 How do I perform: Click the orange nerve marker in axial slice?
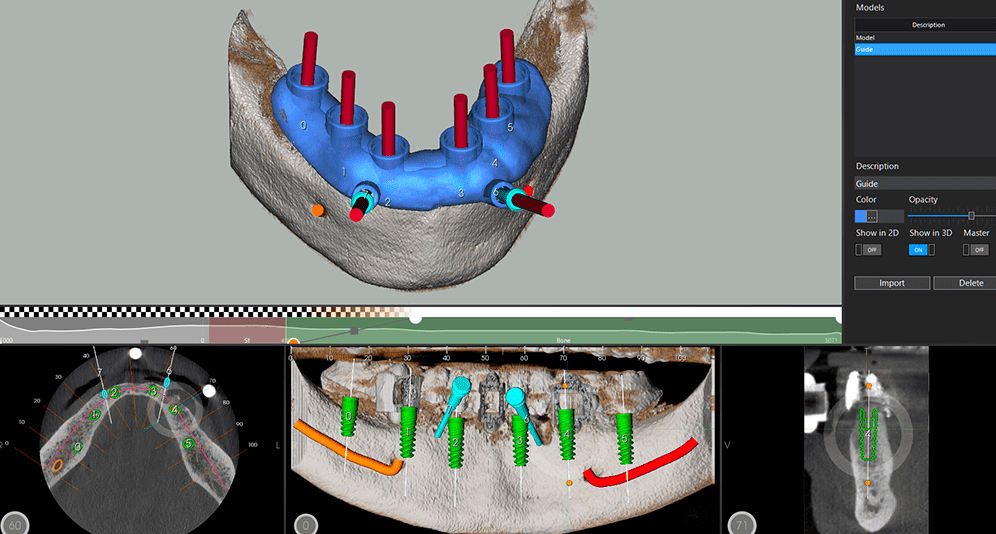coord(58,465)
